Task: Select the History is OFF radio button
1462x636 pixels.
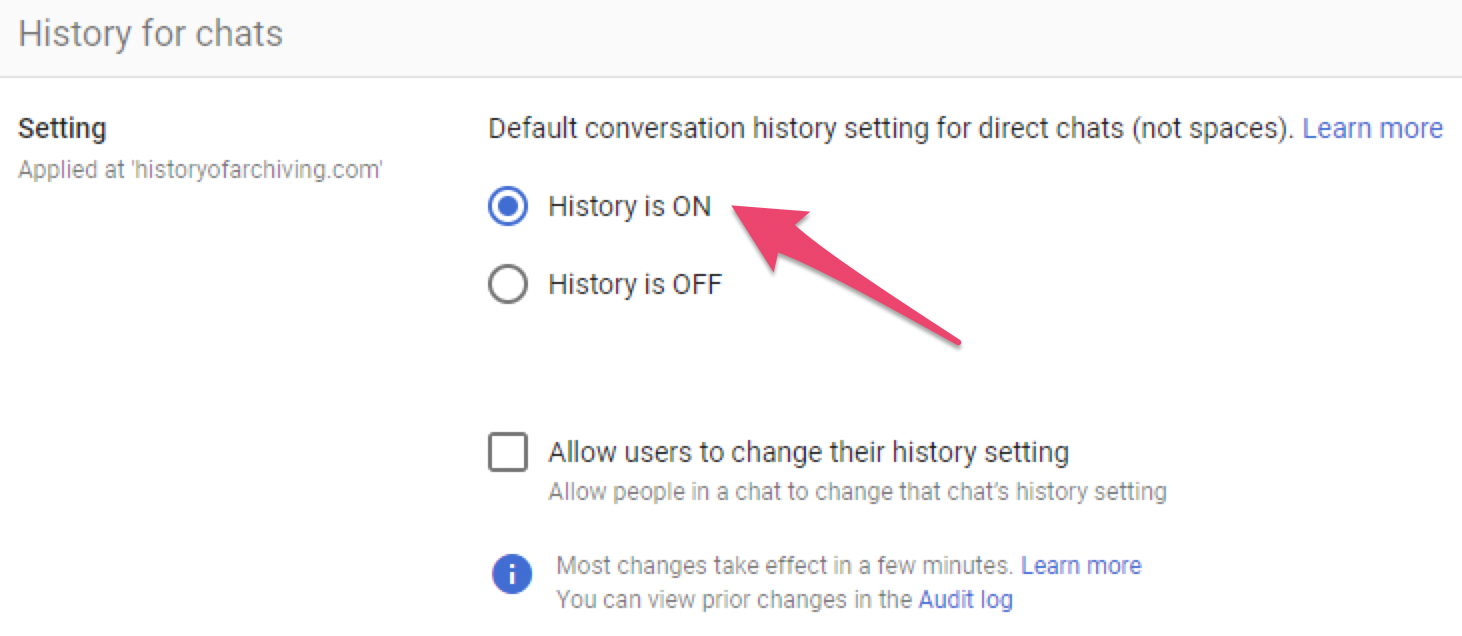Action: [508, 285]
